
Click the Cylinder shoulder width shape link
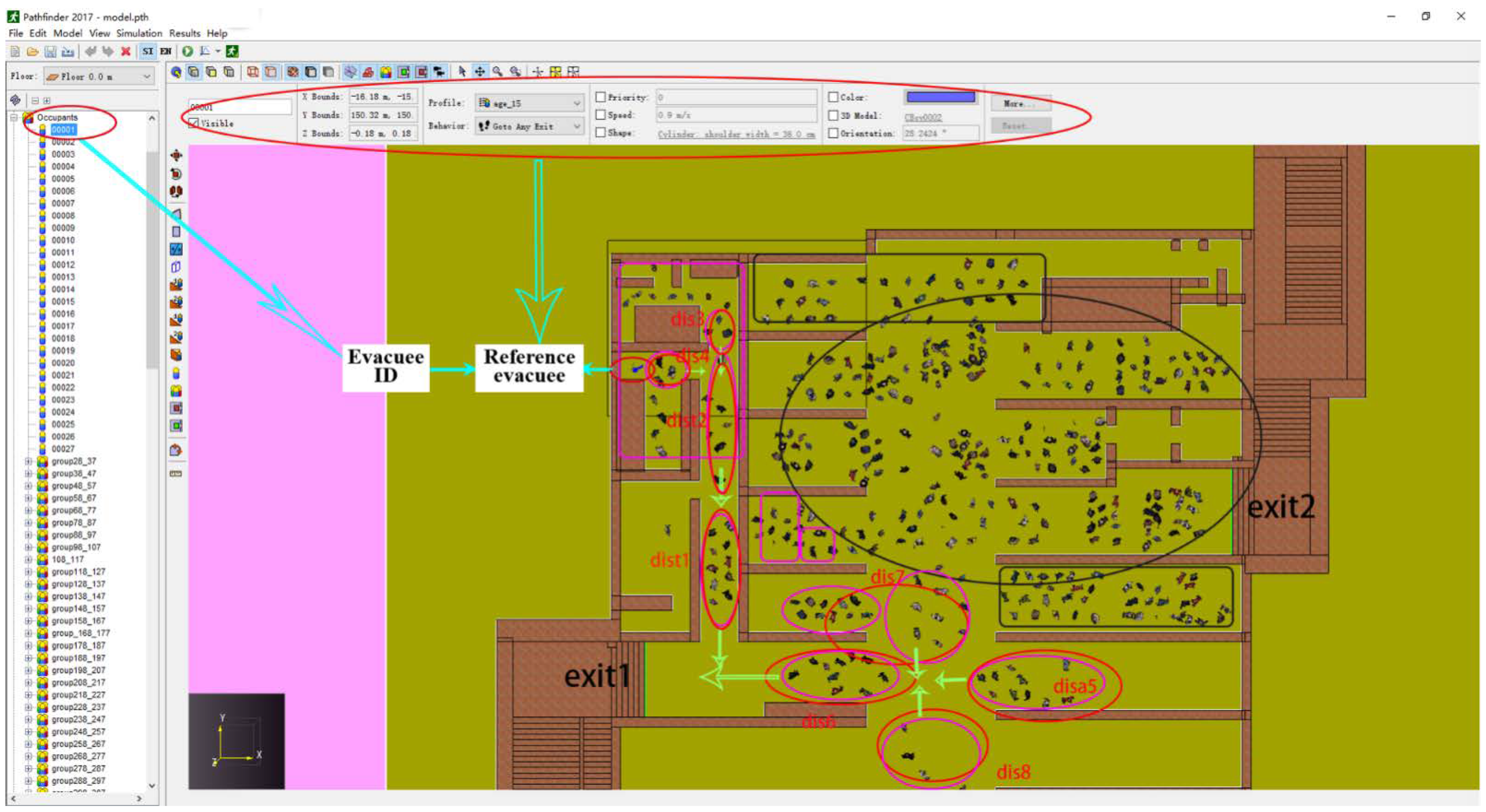coord(736,134)
